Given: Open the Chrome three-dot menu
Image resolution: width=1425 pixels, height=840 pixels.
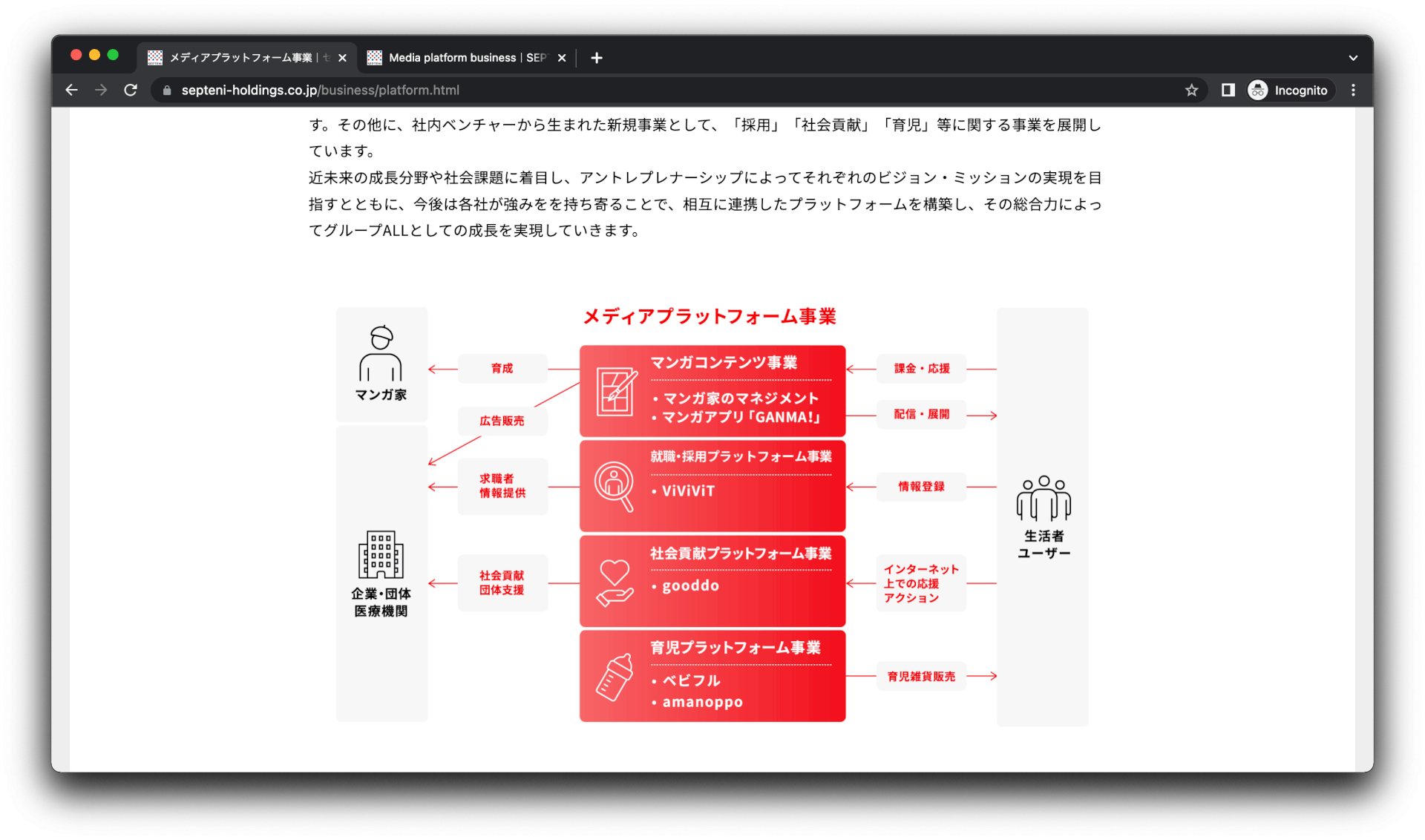Looking at the screenshot, I should pyautogui.click(x=1353, y=90).
